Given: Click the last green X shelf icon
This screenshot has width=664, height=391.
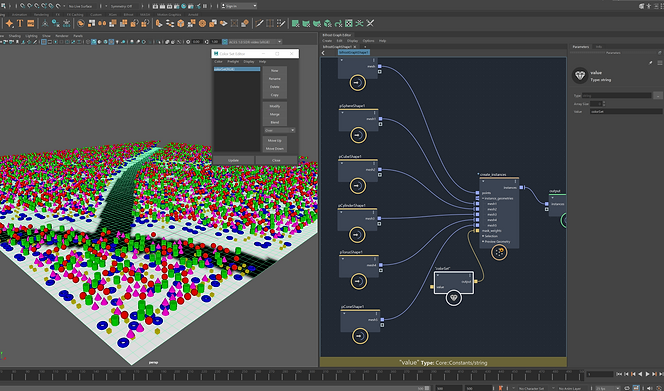Looking at the screenshot, I should (370, 23).
